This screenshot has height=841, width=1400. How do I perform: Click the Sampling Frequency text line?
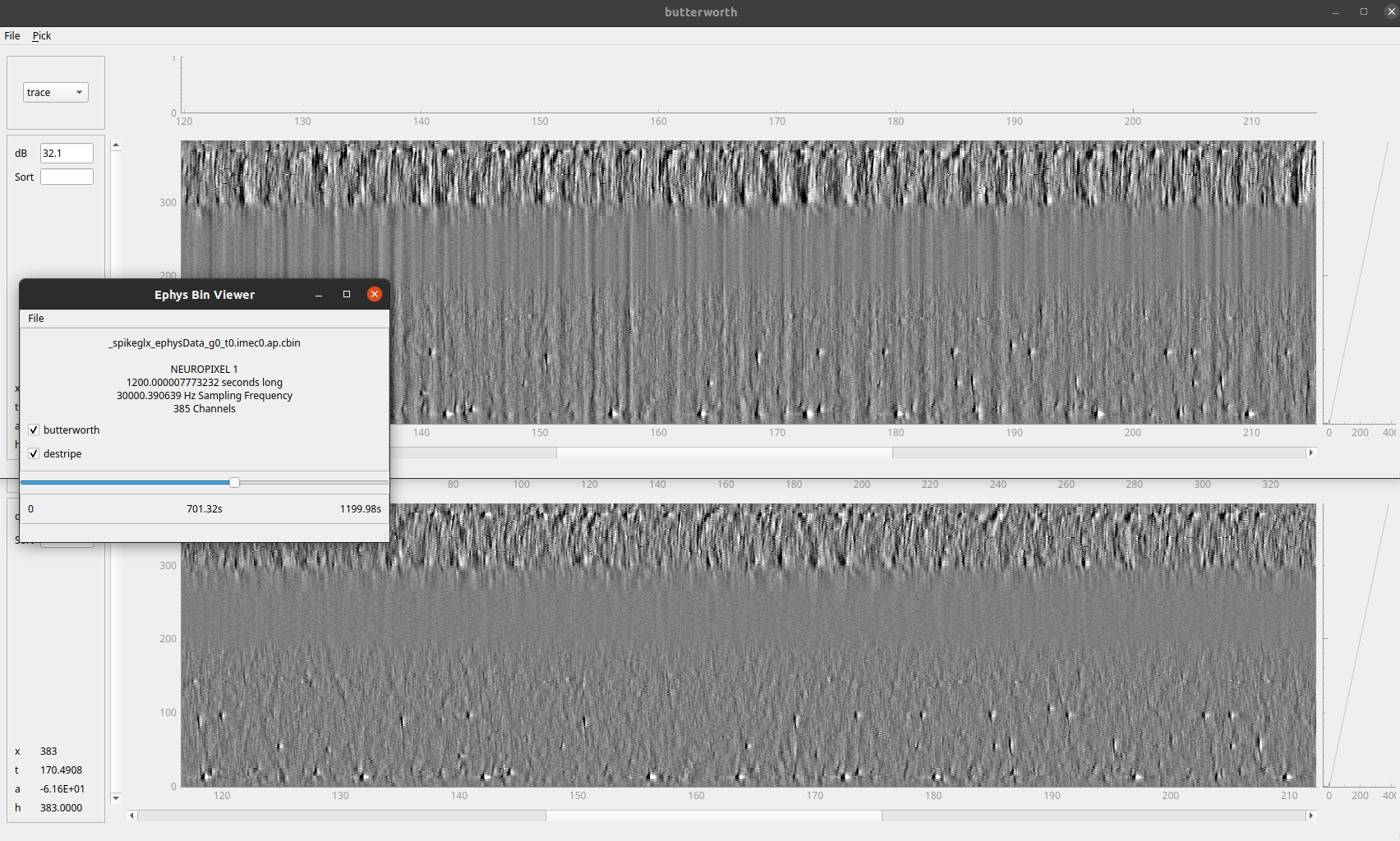pos(205,396)
